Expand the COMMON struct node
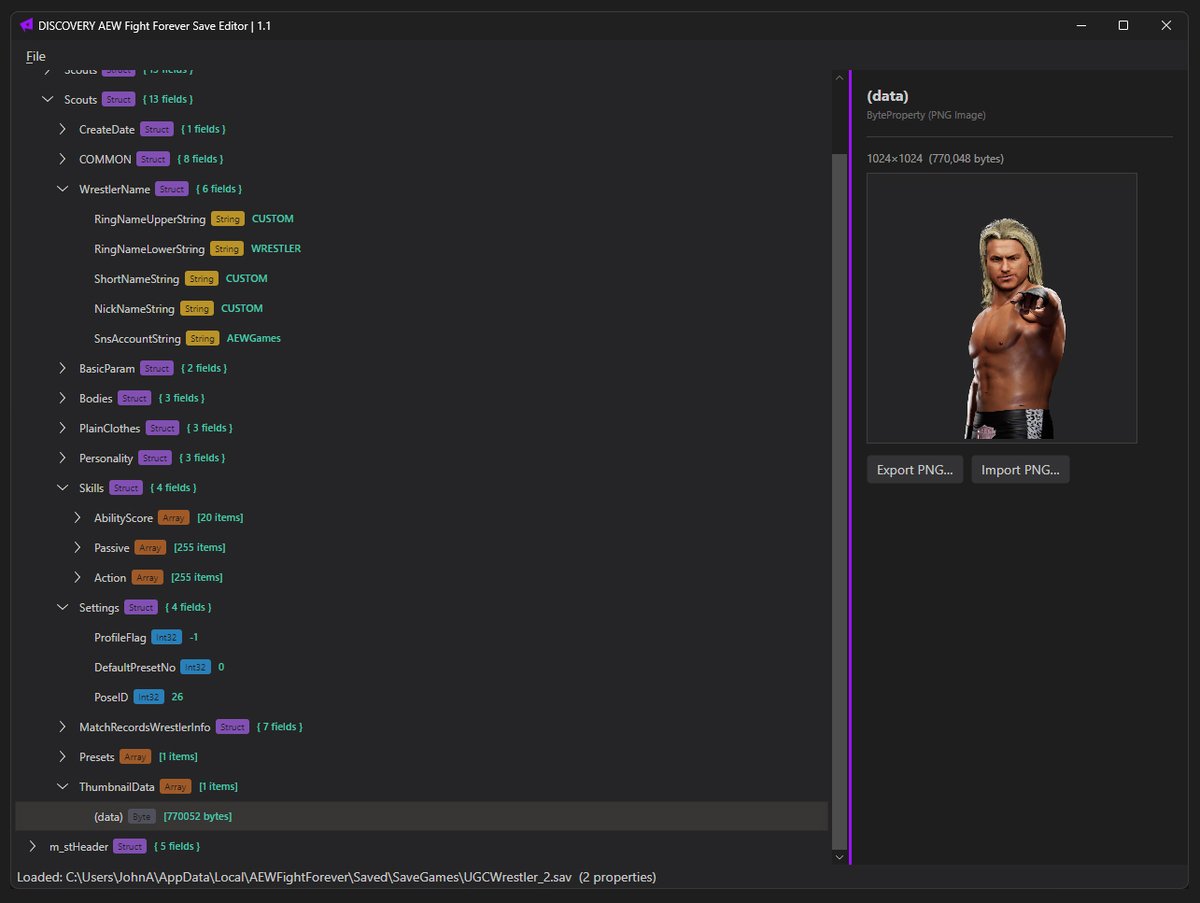This screenshot has width=1200, height=903. tap(62, 160)
